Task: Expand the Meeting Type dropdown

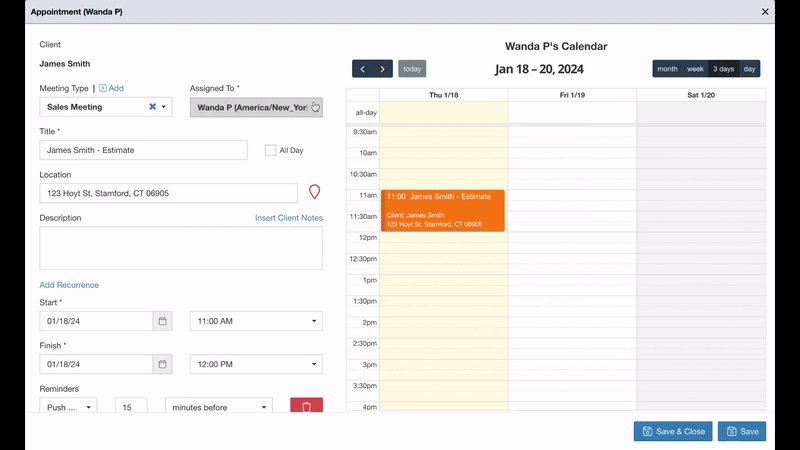Action: point(164,107)
